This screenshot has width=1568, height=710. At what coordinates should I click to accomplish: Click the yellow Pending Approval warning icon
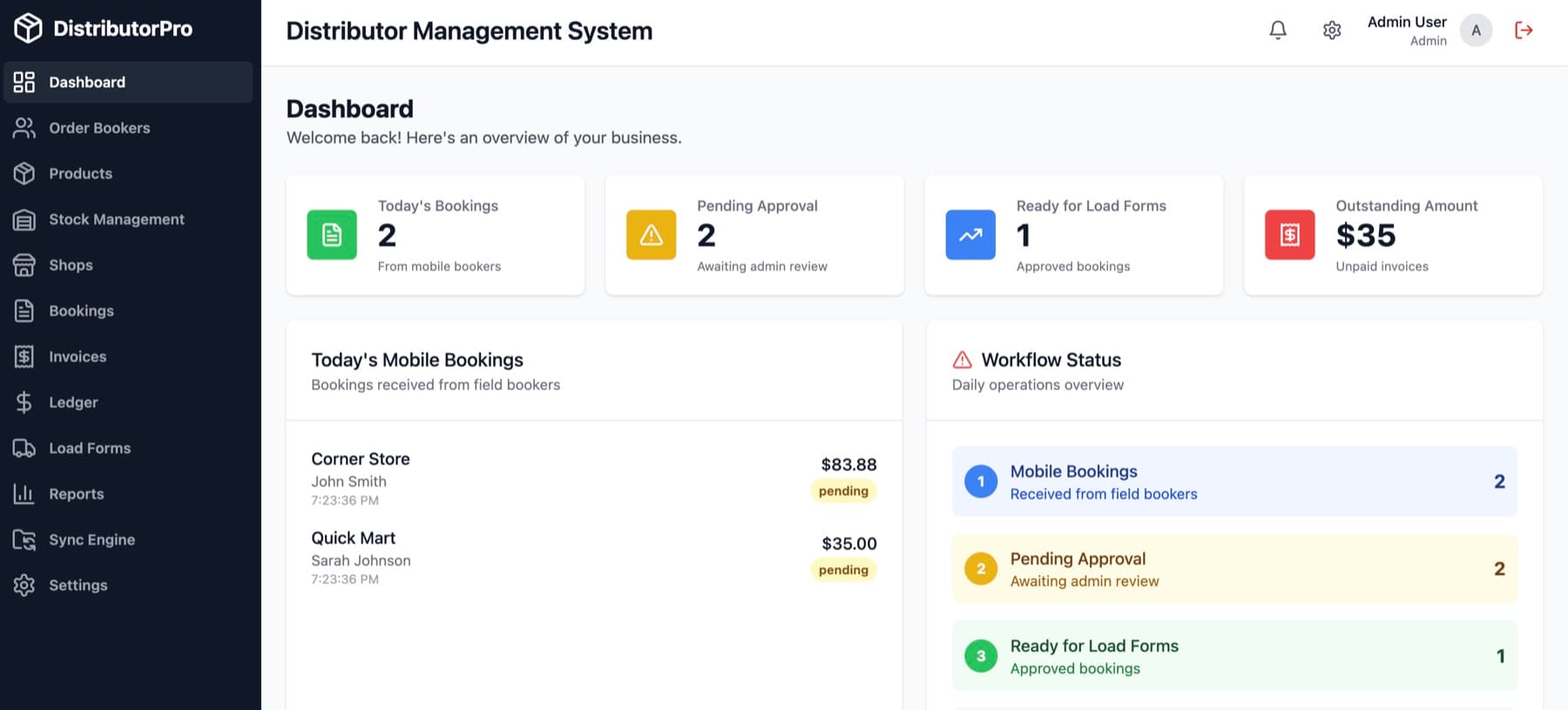pyautogui.click(x=651, y=234)
